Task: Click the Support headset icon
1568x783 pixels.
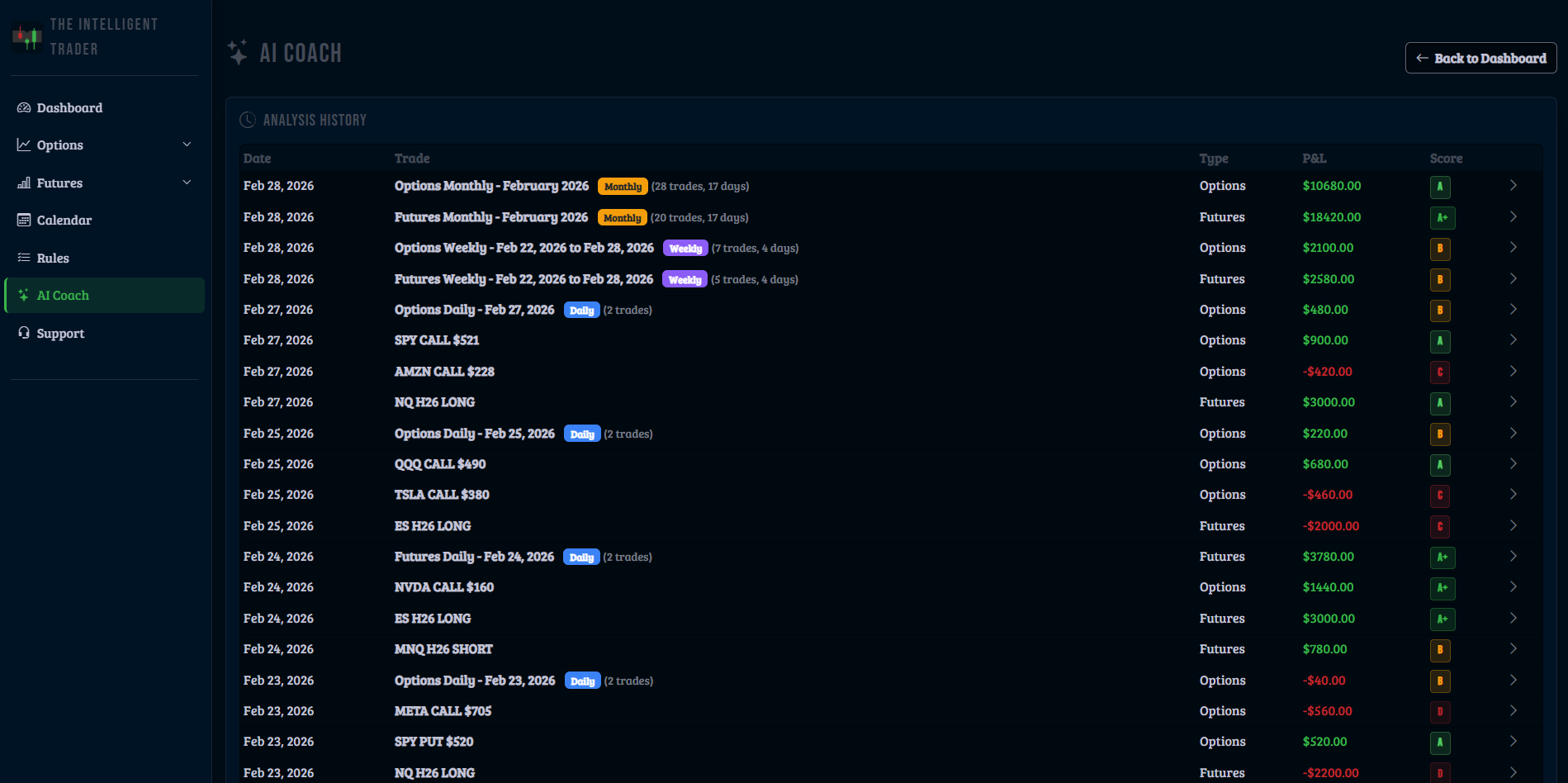Action: pyautogui.click(x=23, y=333)
